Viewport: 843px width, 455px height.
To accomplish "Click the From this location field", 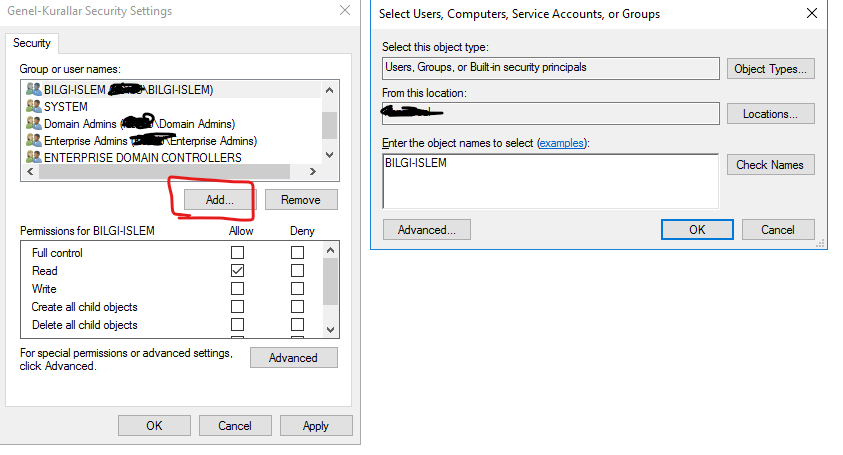I will [x=551, y=113].
